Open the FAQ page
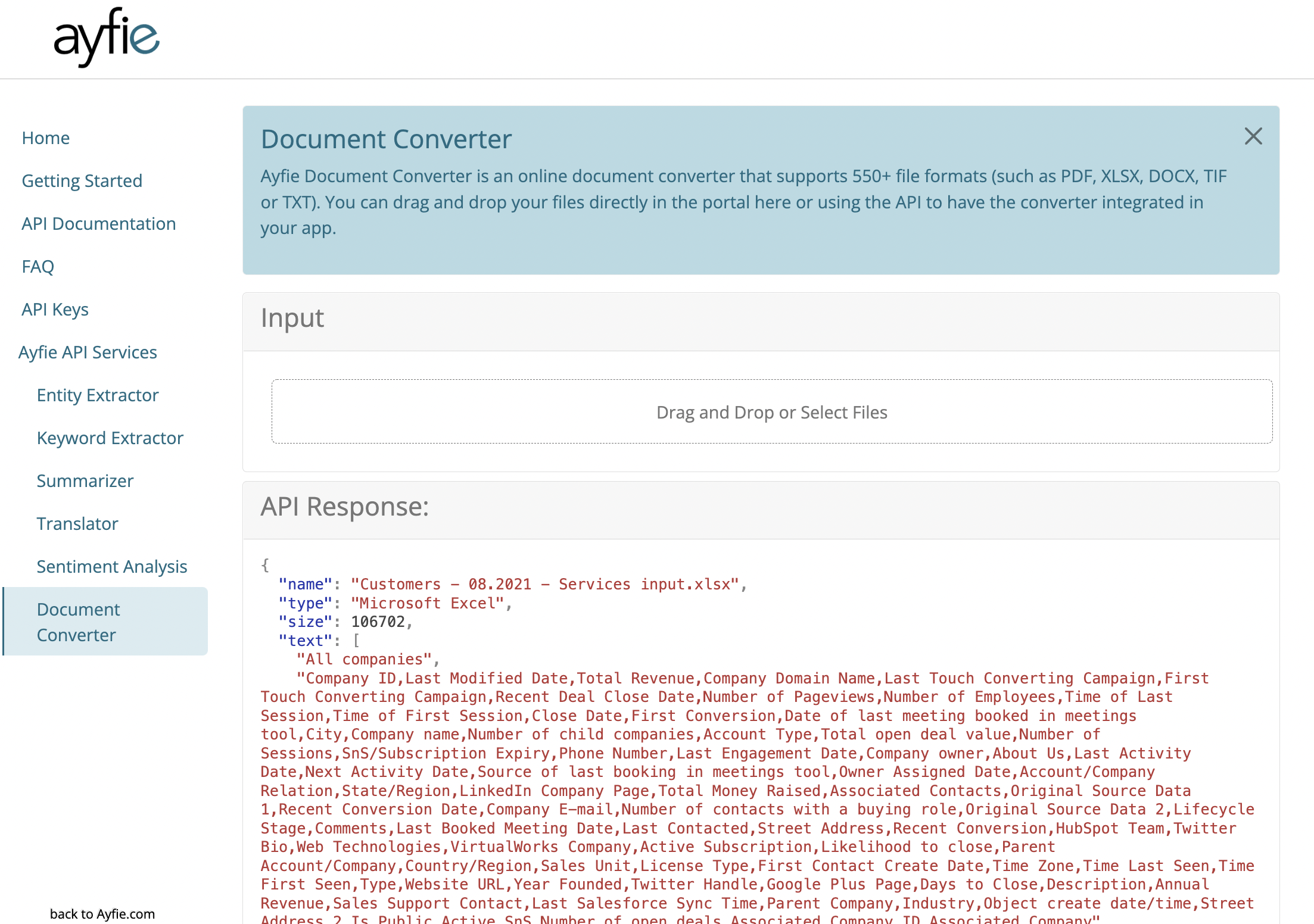The height and width of the screenshot is (924, 1314). [x=38, y=266]
